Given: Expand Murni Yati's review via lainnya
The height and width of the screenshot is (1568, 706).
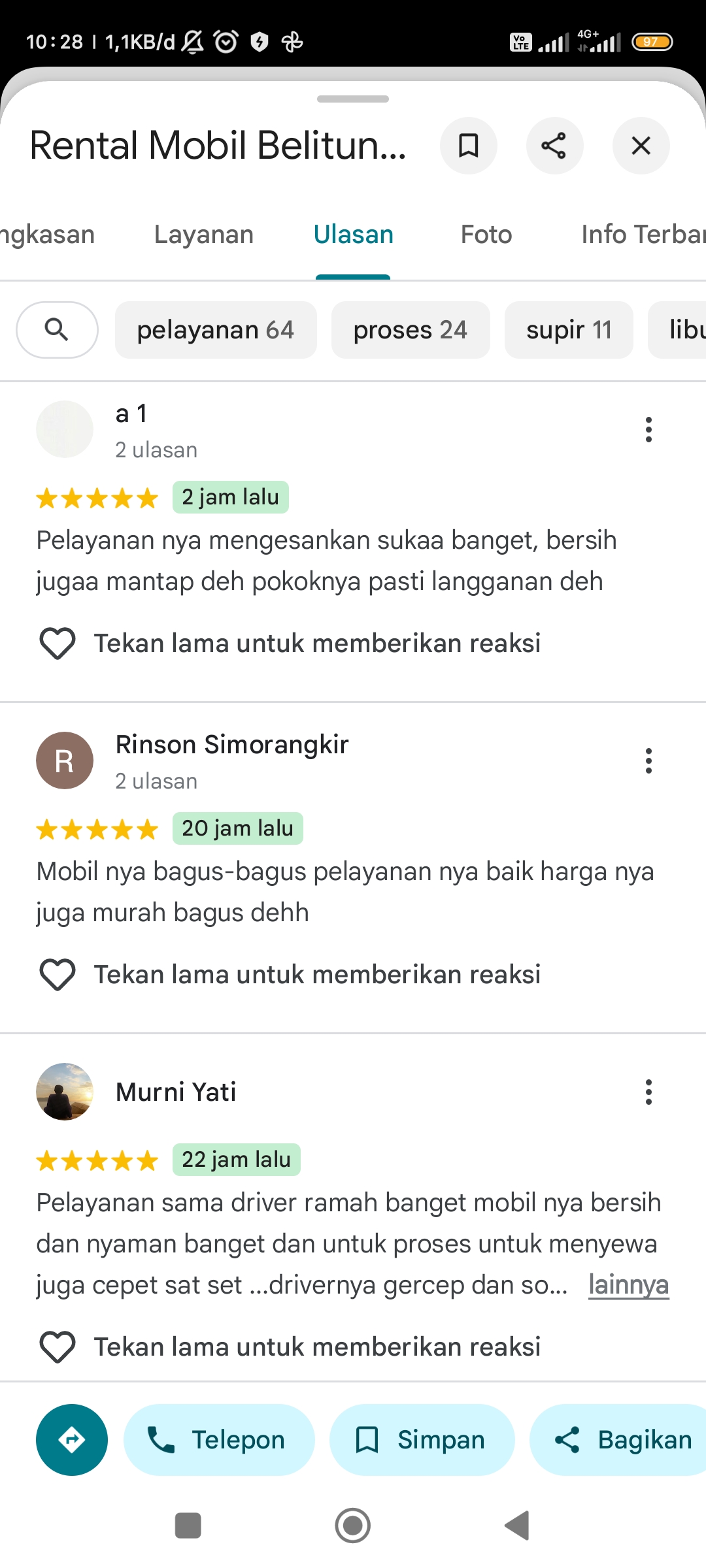Looking at the screenshot, I should click(x=628, y=1285).
